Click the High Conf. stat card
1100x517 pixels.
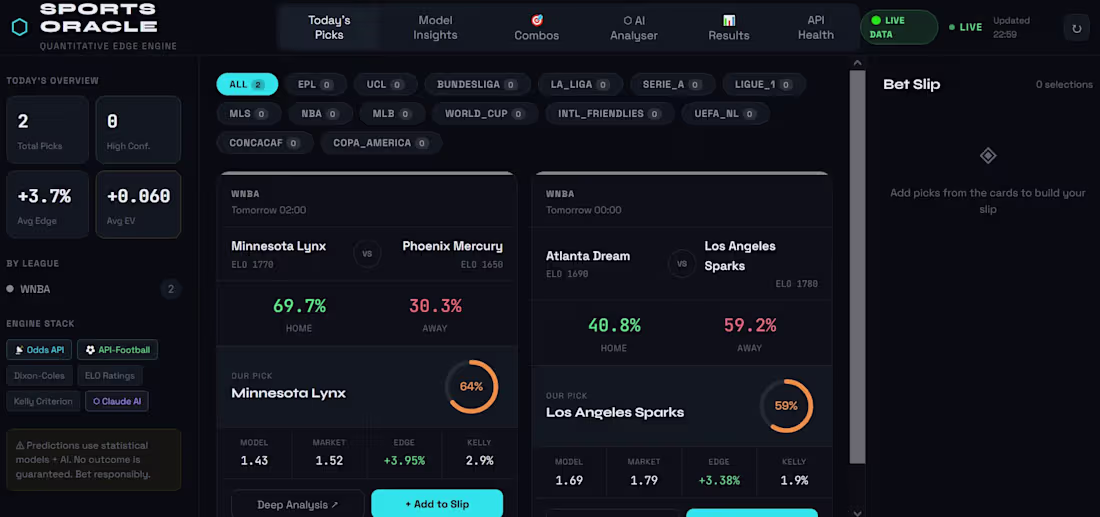coord(138,130)
